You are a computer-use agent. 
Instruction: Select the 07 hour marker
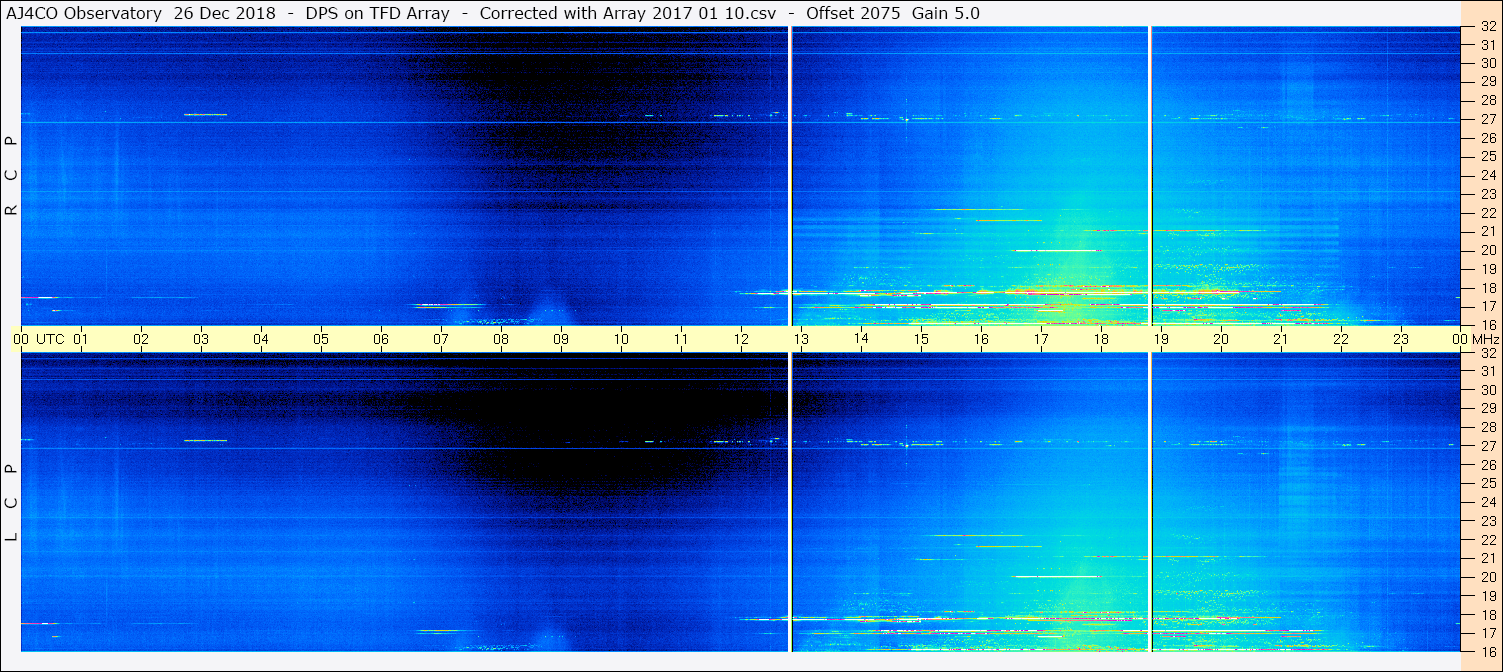pyautogui.click(x=441, y=339)
